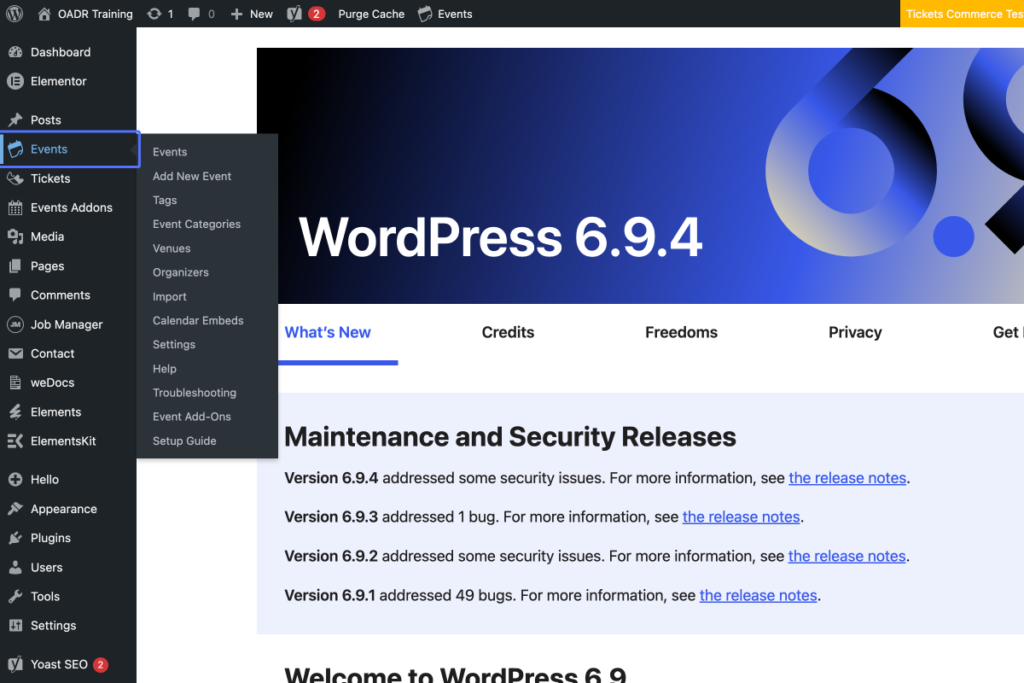Open Troubleshooting submenu item

tap(195, 392)
